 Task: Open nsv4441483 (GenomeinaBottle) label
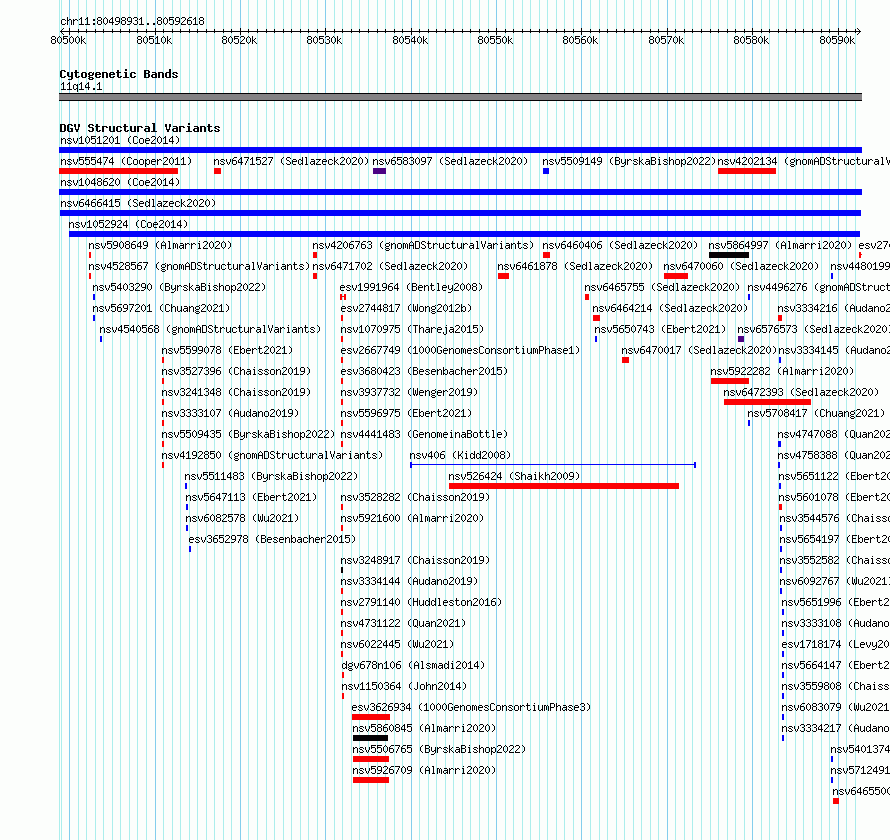(x=424, y=434)
